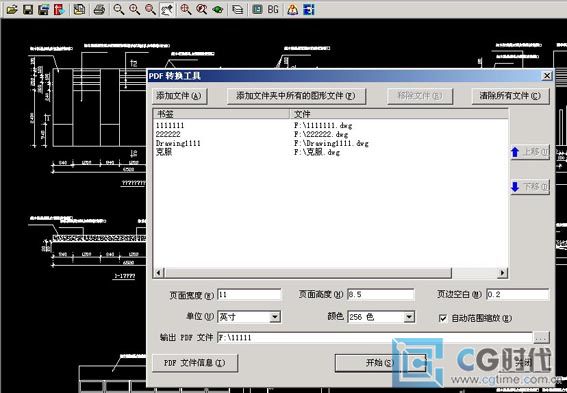The width and height of the screenshot is (567, 393).
Task: Click the 添加文件 button
Action: point(179,96)
